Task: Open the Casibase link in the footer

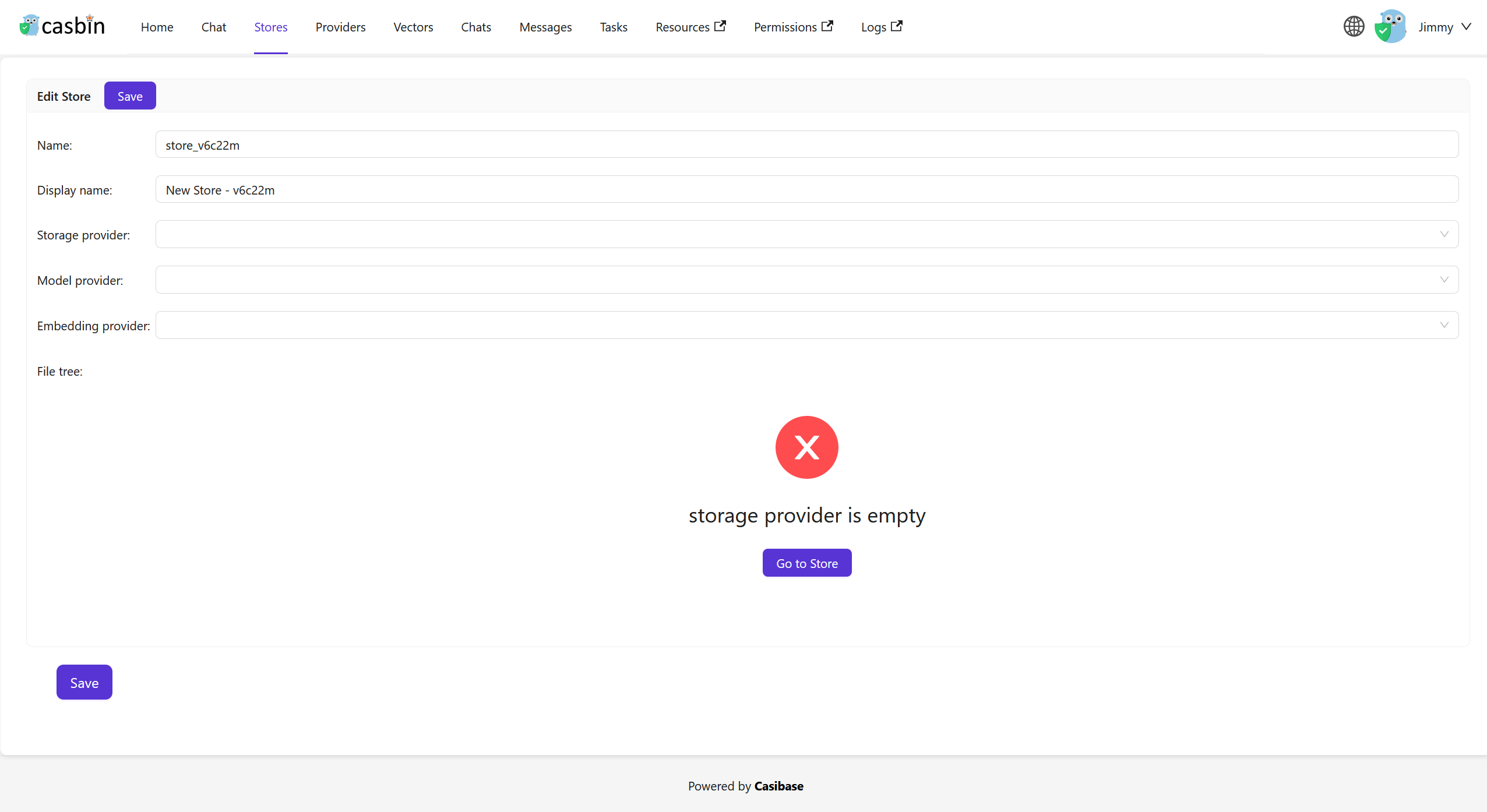Action: pos(778,785)
